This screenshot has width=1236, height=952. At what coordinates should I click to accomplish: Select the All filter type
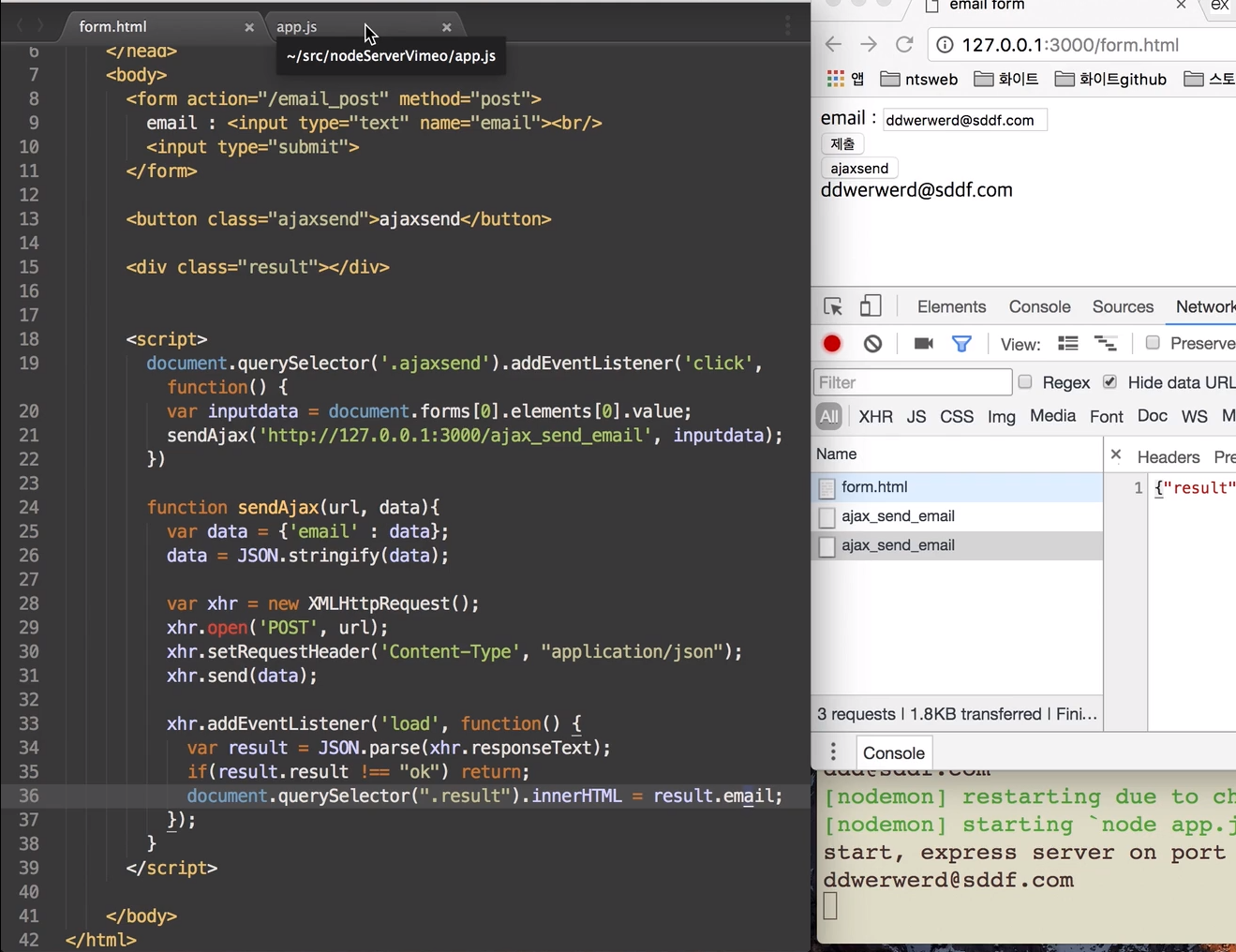click(x=829, y=416)
